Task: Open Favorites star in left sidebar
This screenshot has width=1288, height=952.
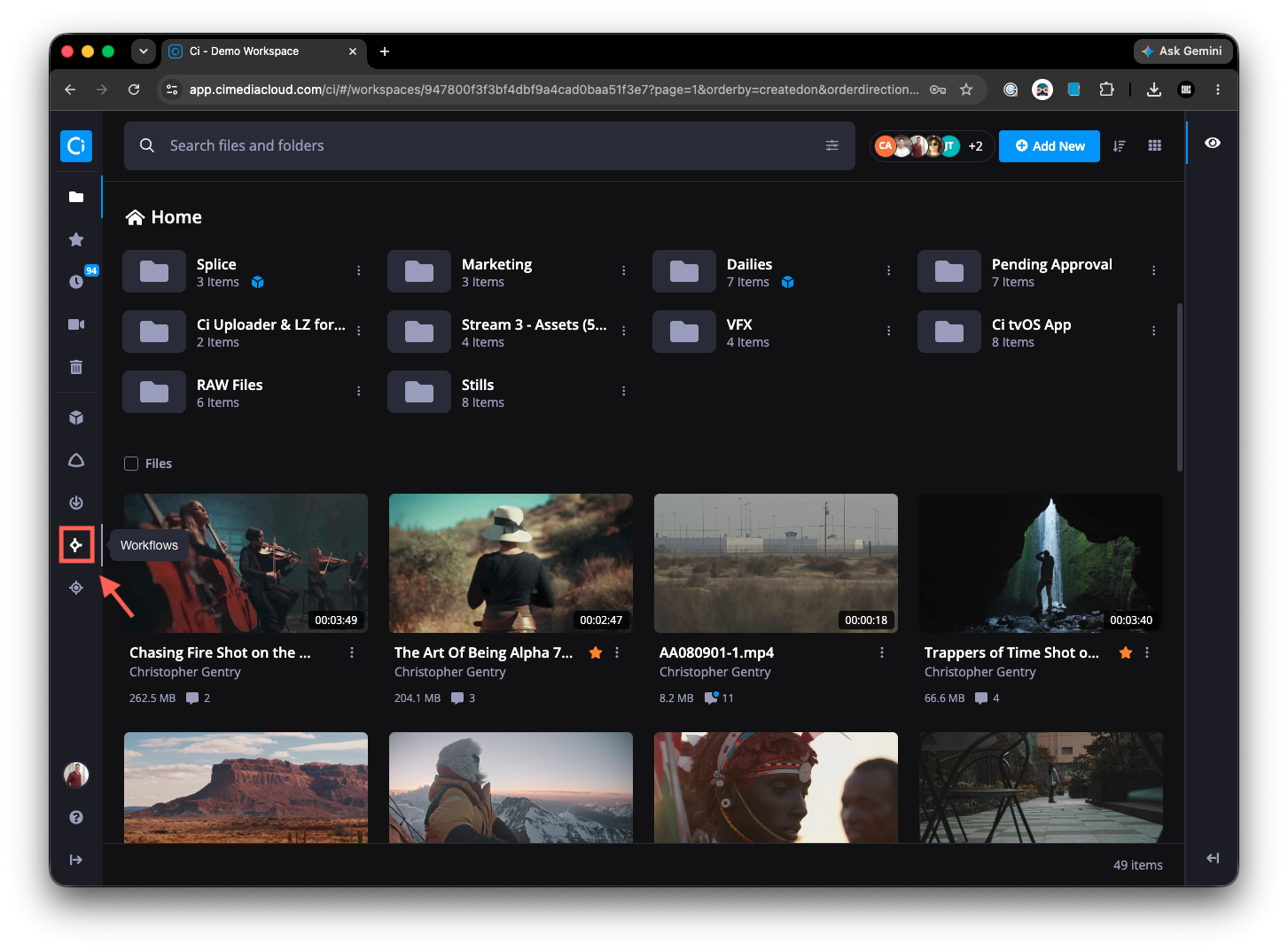Action: (x=76, y=239)
